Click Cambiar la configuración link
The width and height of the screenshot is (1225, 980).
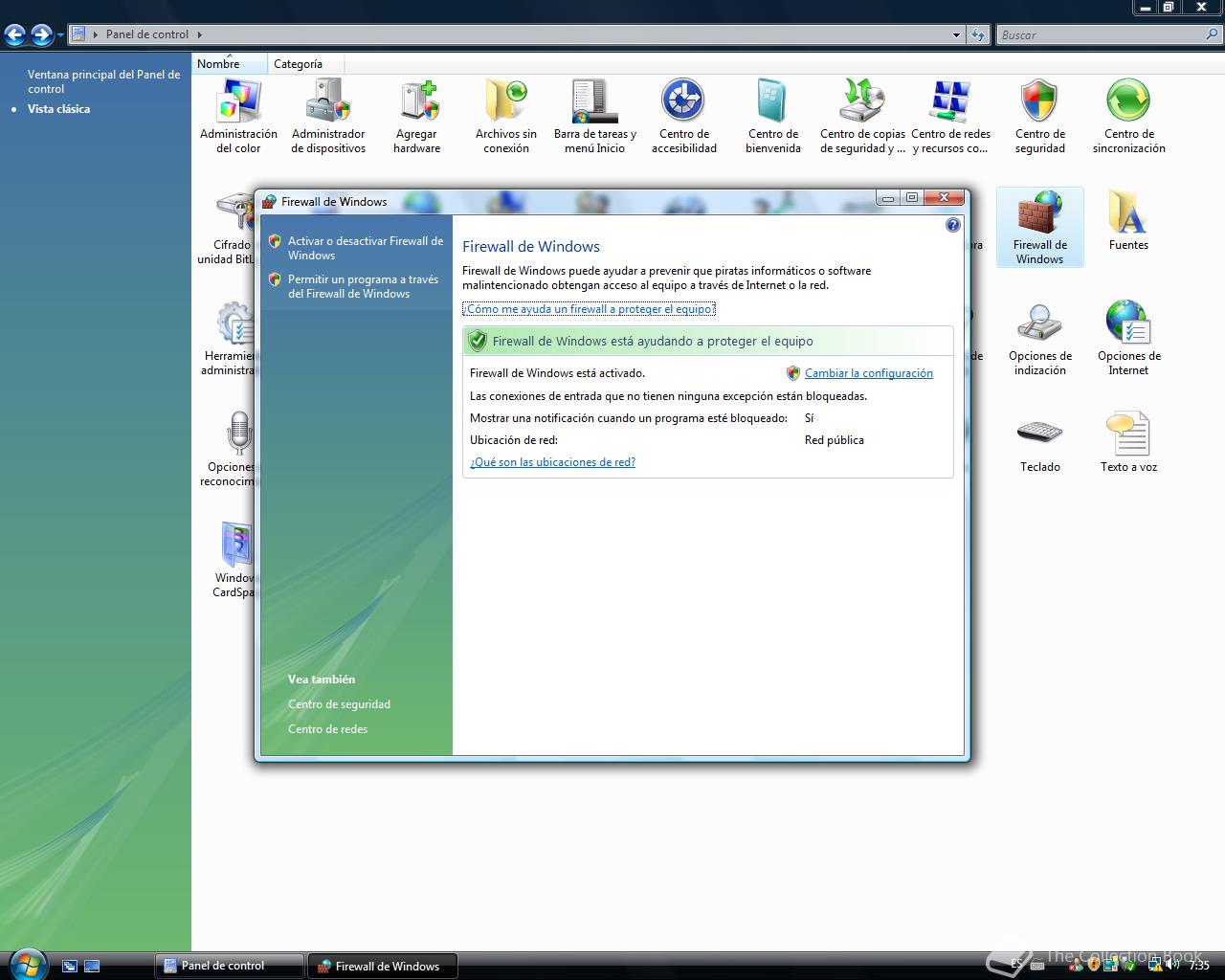point(869,373)
